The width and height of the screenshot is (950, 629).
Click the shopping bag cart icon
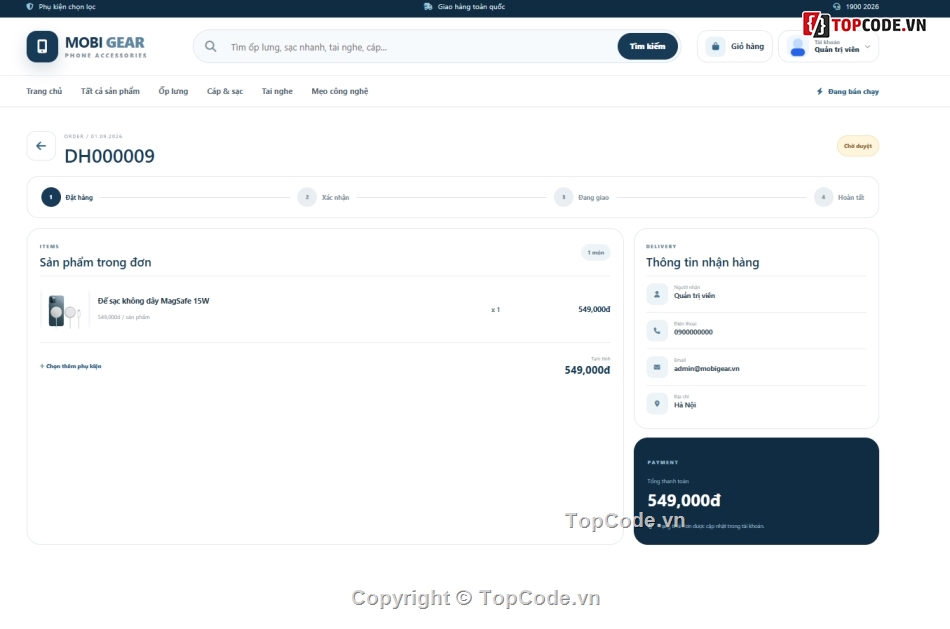click(716, 47)
